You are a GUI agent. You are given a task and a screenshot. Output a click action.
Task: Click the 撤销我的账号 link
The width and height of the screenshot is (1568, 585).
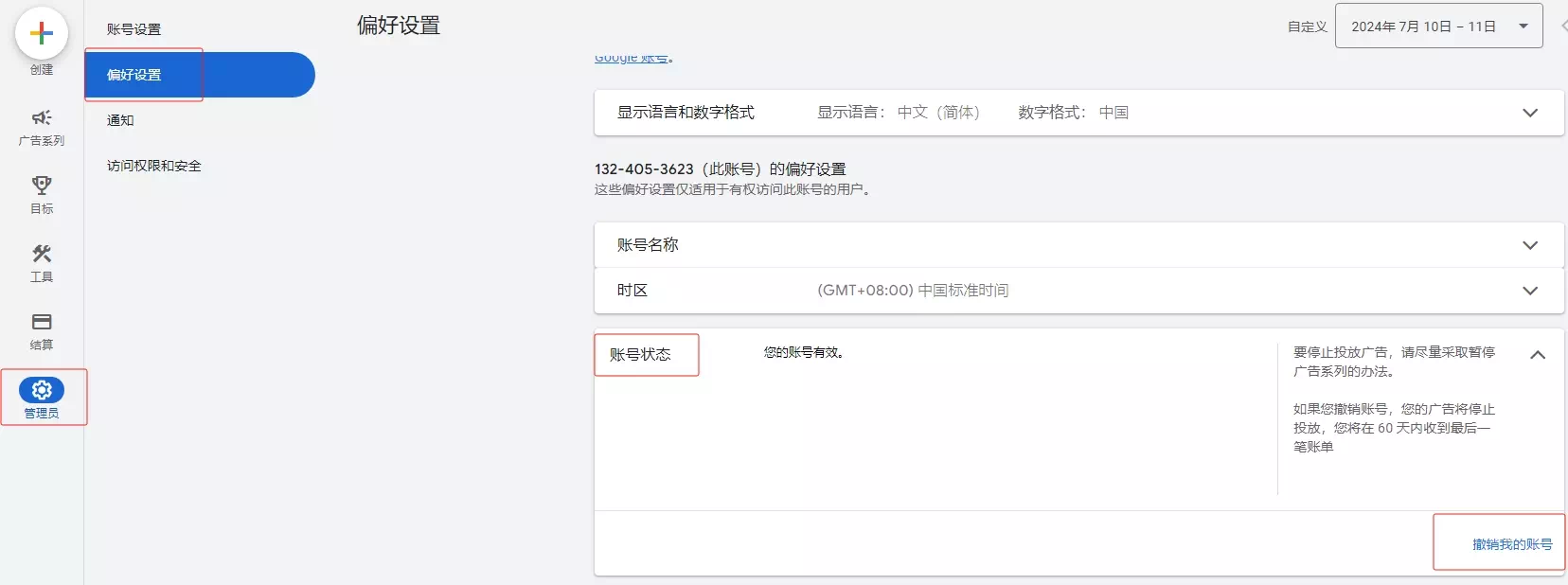(1511, 544)
